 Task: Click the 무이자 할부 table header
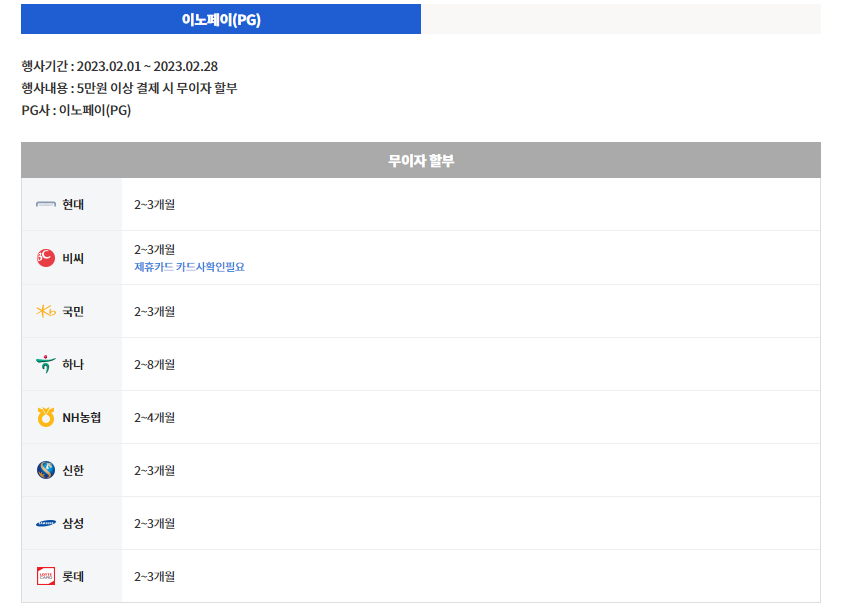(x=421, y=160)
